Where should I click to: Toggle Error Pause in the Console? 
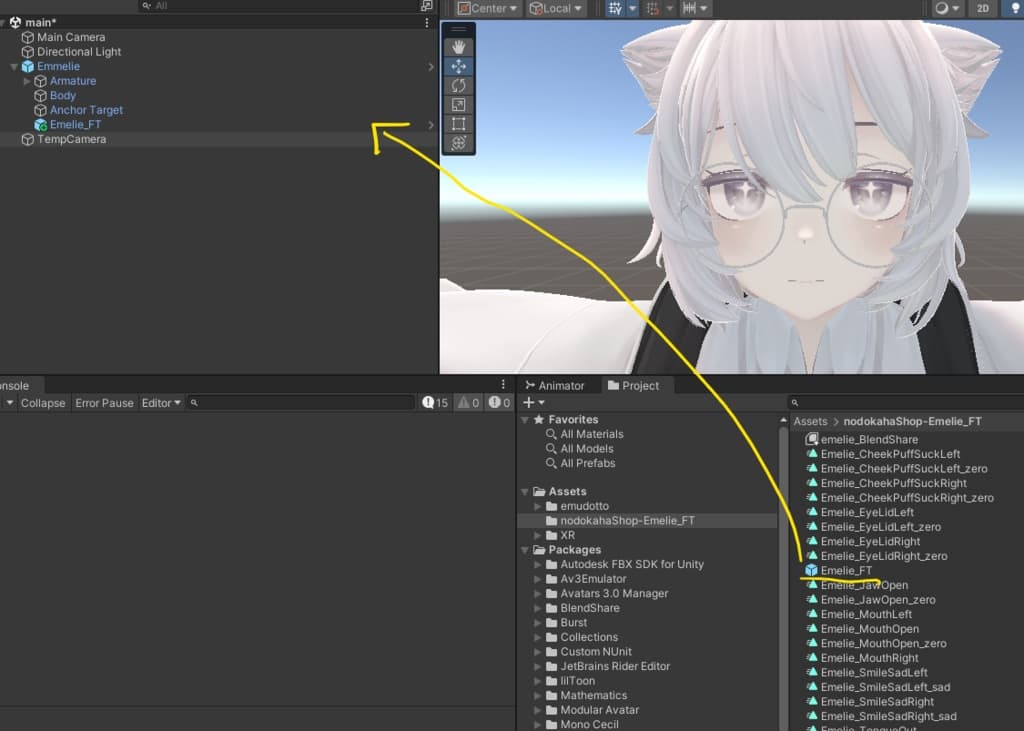point(104,403)
